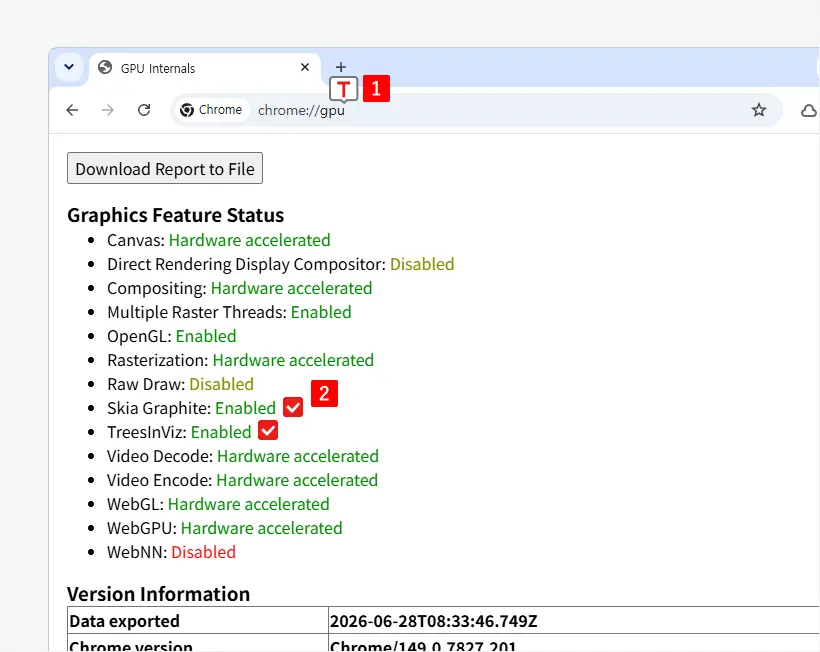Click the Data exported timestamp cell
The width and height of the screenshot is (820, 652).
click(x=574, y=621)
